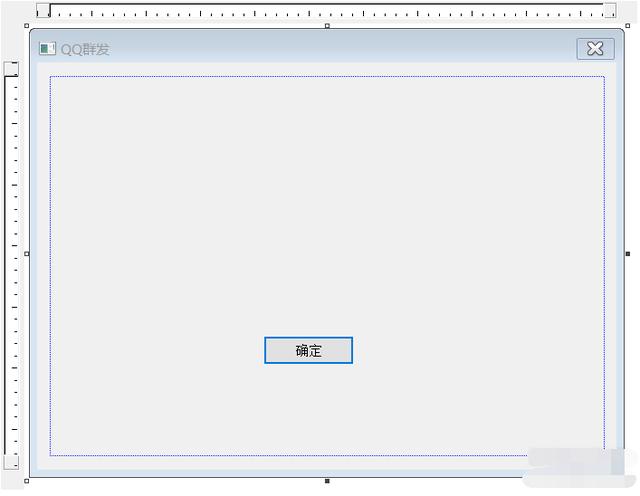Click the left-middle sizing handle of dialog
Viewport: 640px width, 496px height.
(27, 254)
